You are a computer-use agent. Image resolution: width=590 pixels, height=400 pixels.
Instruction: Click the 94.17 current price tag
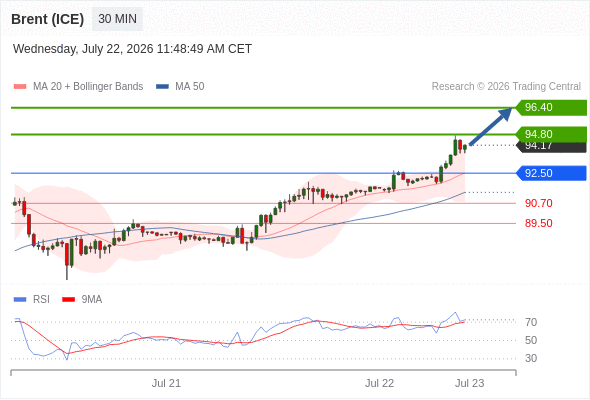[x=551, y=147]
